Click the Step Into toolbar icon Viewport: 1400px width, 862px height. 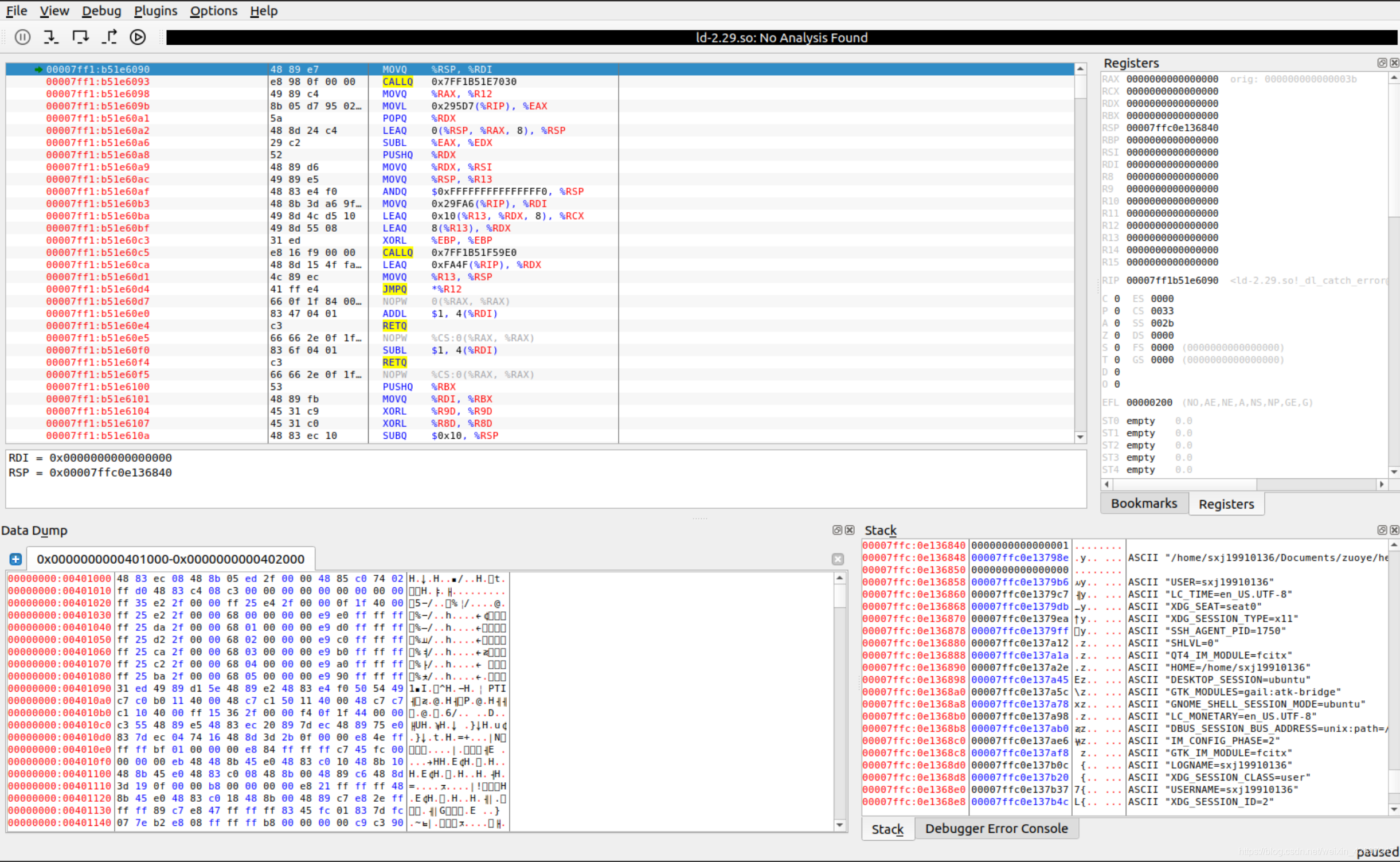(x=51, y=37)
